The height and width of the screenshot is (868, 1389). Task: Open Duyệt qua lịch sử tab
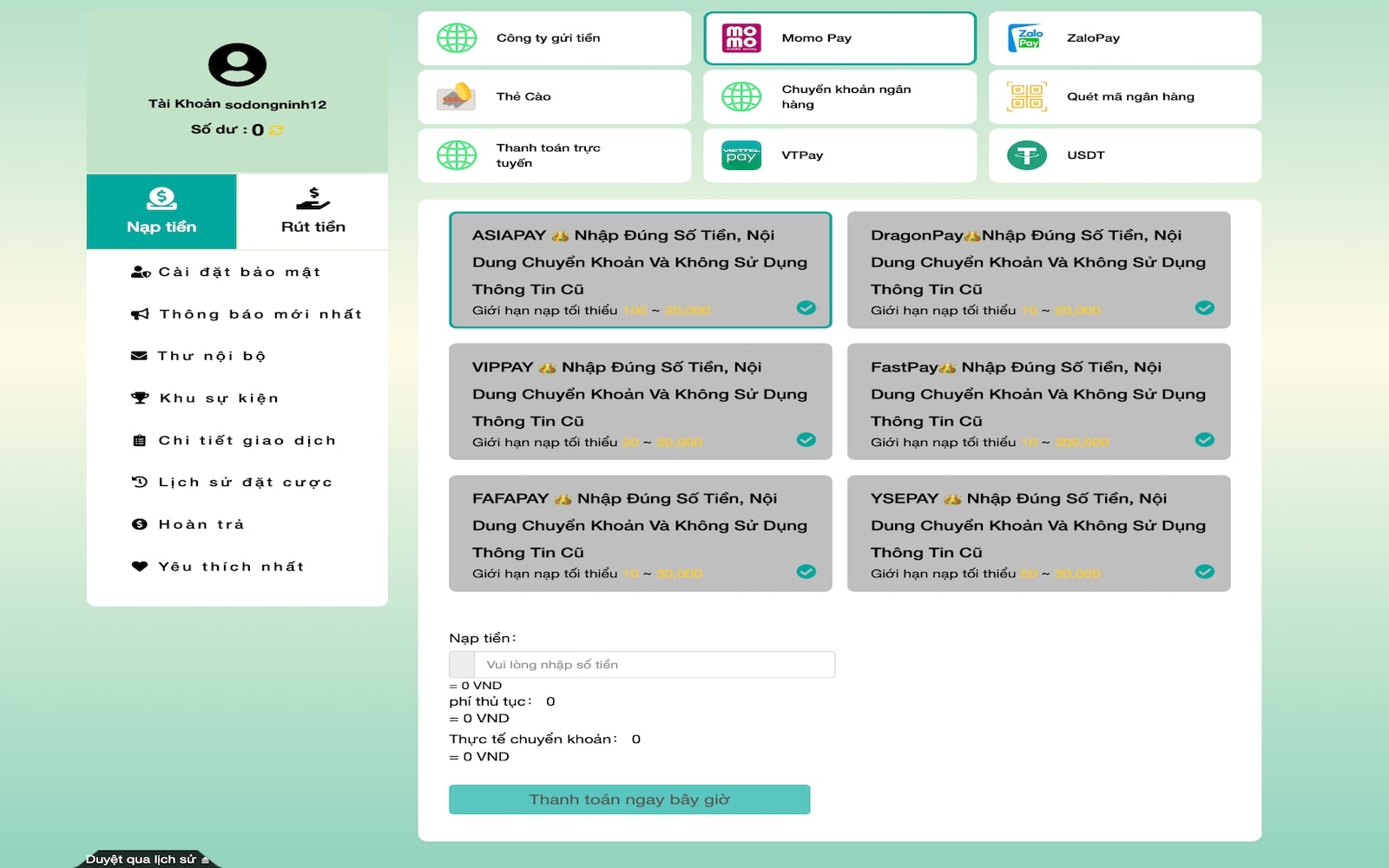[x=148, y=859]
